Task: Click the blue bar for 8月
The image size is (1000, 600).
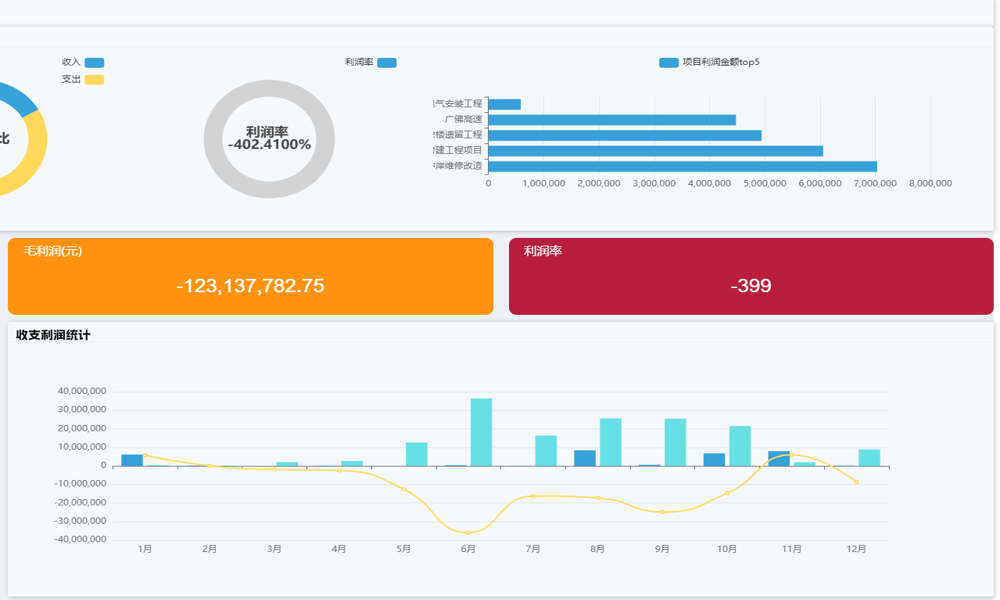Action: click(585, 458)
